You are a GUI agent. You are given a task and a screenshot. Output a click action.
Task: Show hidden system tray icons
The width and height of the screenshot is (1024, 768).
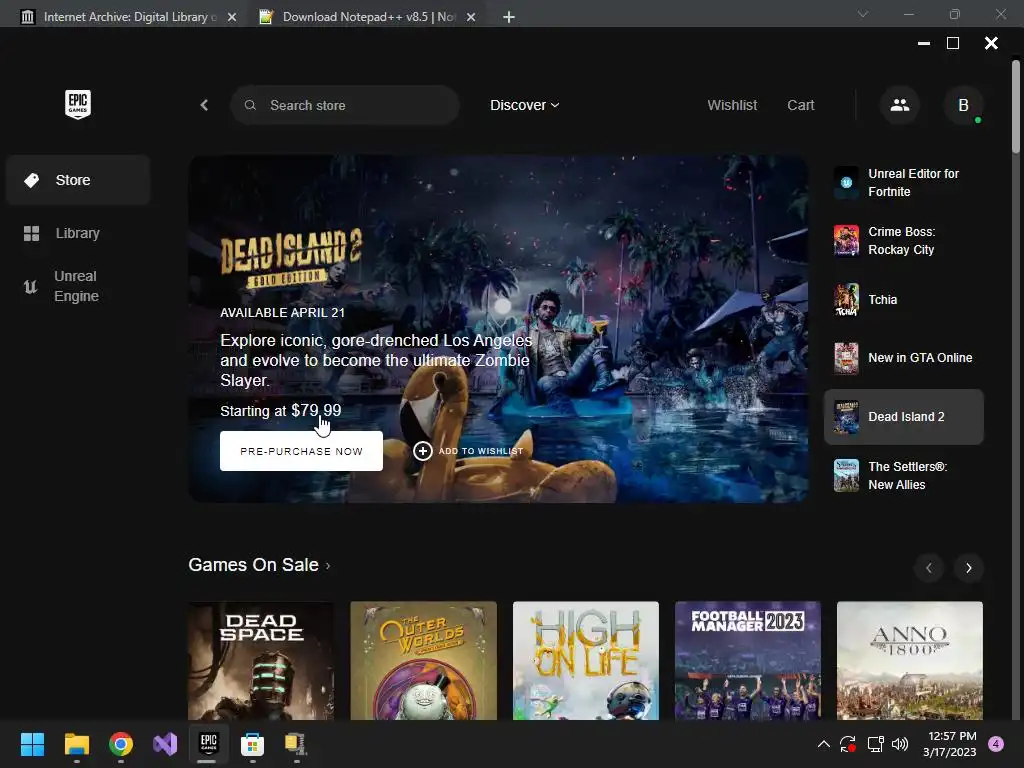[824, 744]
